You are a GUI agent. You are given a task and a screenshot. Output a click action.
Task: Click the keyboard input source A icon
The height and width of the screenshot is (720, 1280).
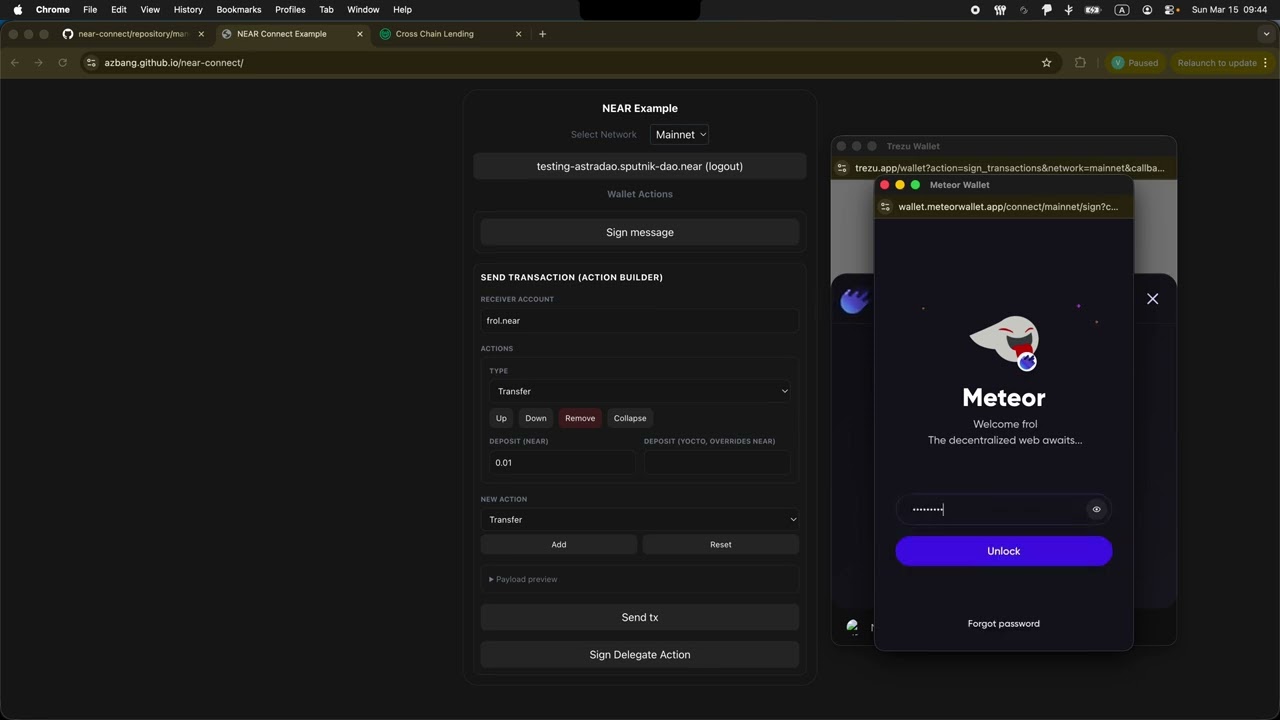click(x=1122, y=9)
